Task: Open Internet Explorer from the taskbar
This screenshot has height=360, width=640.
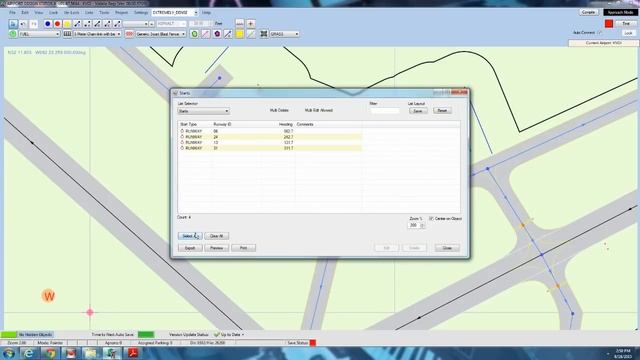Action: [x=29, y=353]
